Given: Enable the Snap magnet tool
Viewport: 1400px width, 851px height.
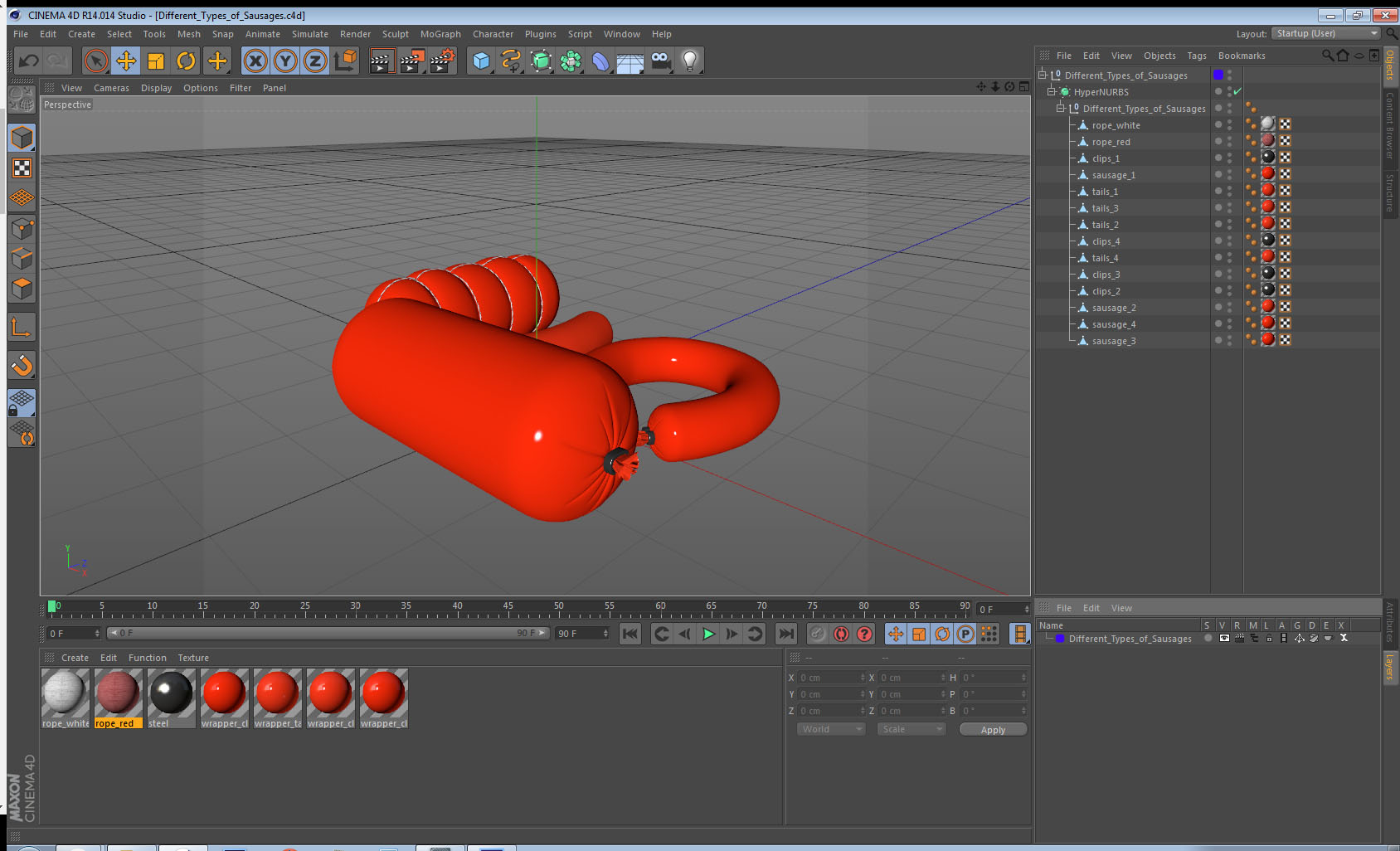Looking at the screenshot, I should [x=22, y=365].
